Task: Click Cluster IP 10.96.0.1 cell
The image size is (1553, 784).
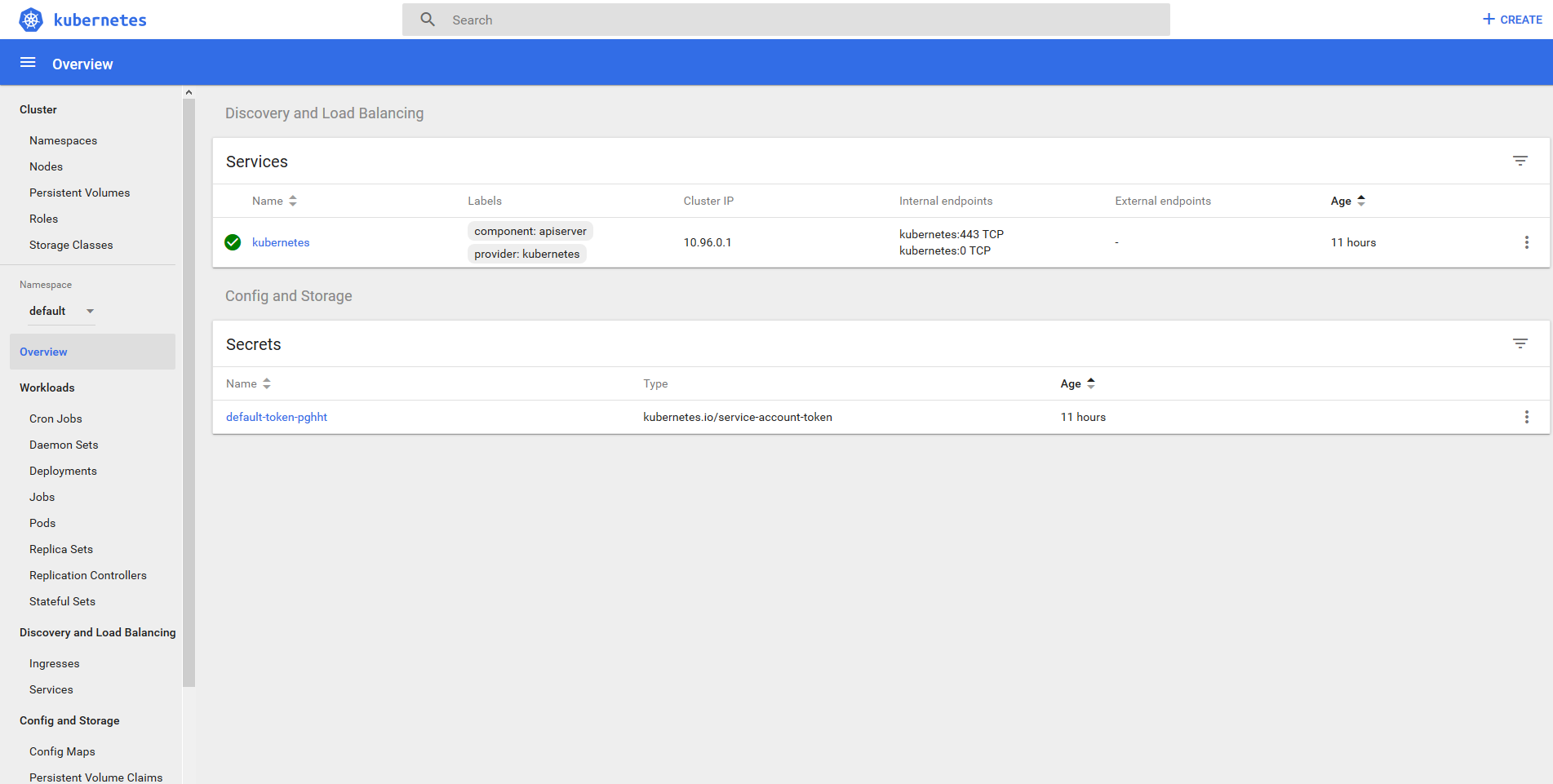Action: (708, 242)
